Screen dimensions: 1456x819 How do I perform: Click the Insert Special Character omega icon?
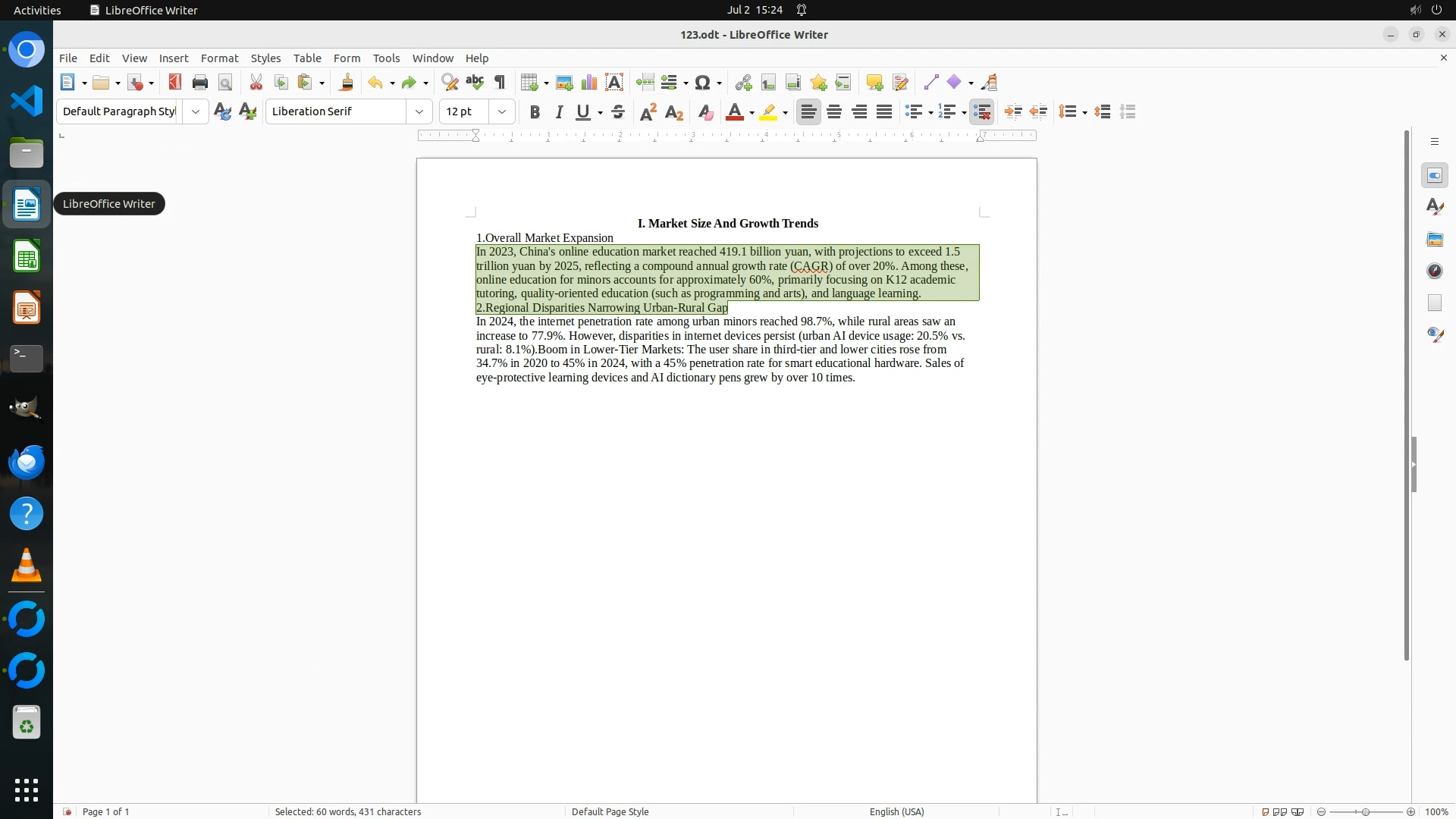tap(702, 83)
